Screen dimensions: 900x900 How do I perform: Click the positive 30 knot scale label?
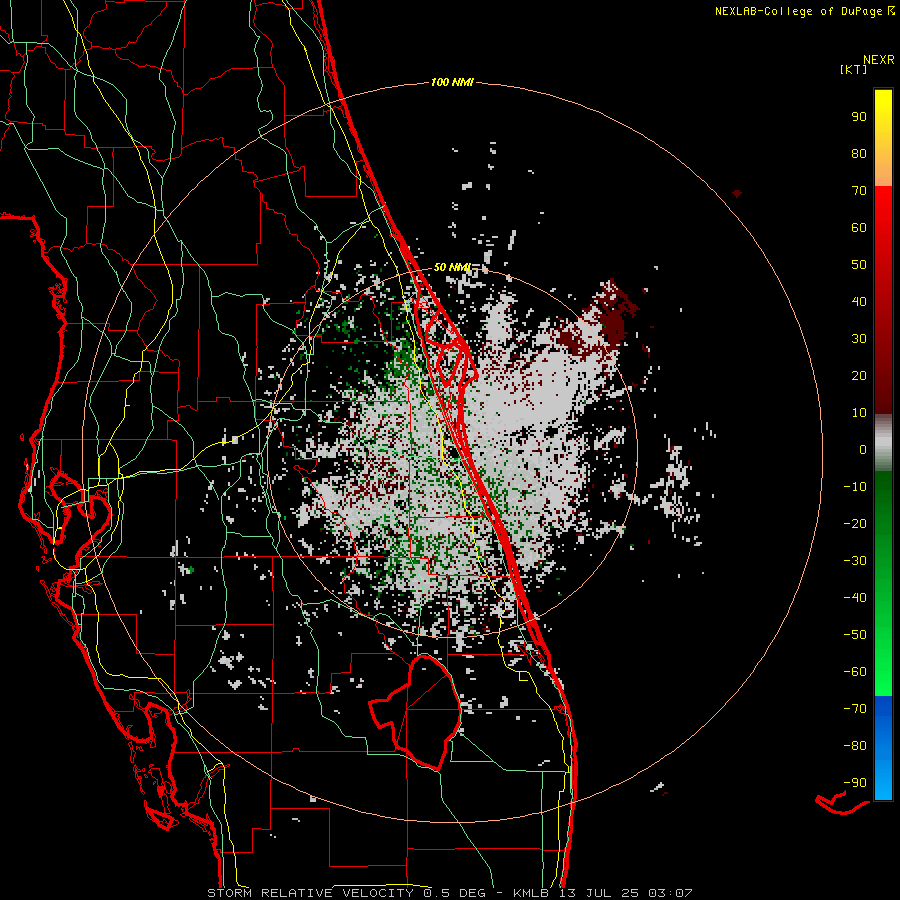[x=859, y=339]
